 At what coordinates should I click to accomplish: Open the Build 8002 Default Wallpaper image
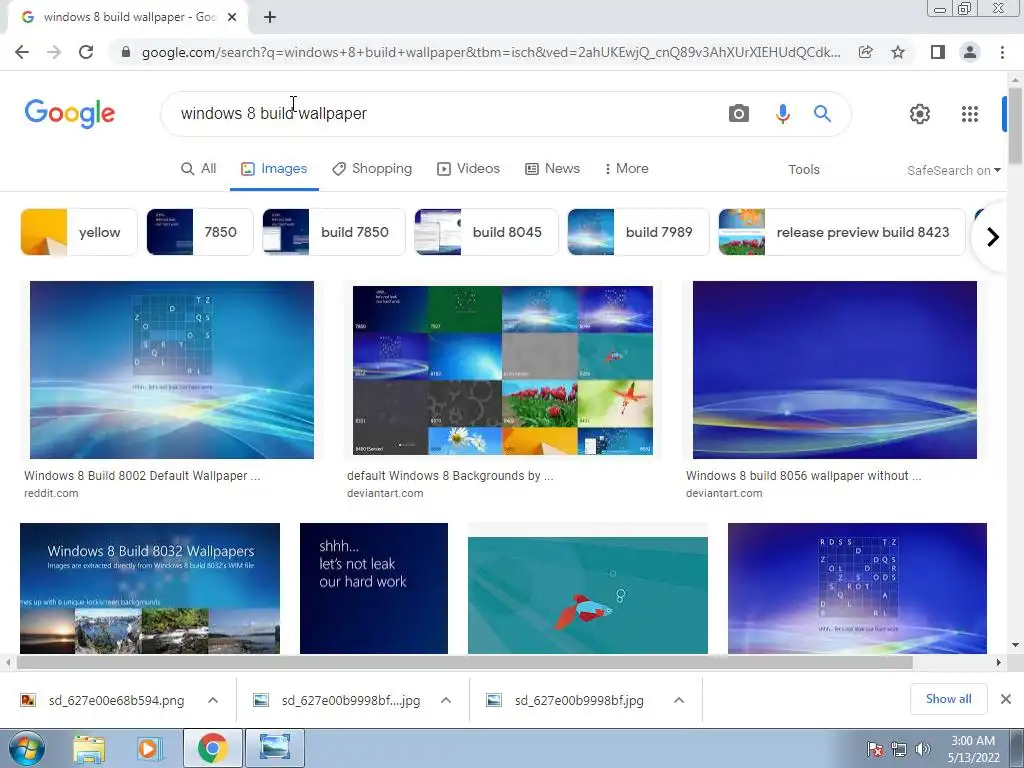click(x=172, y=370)
